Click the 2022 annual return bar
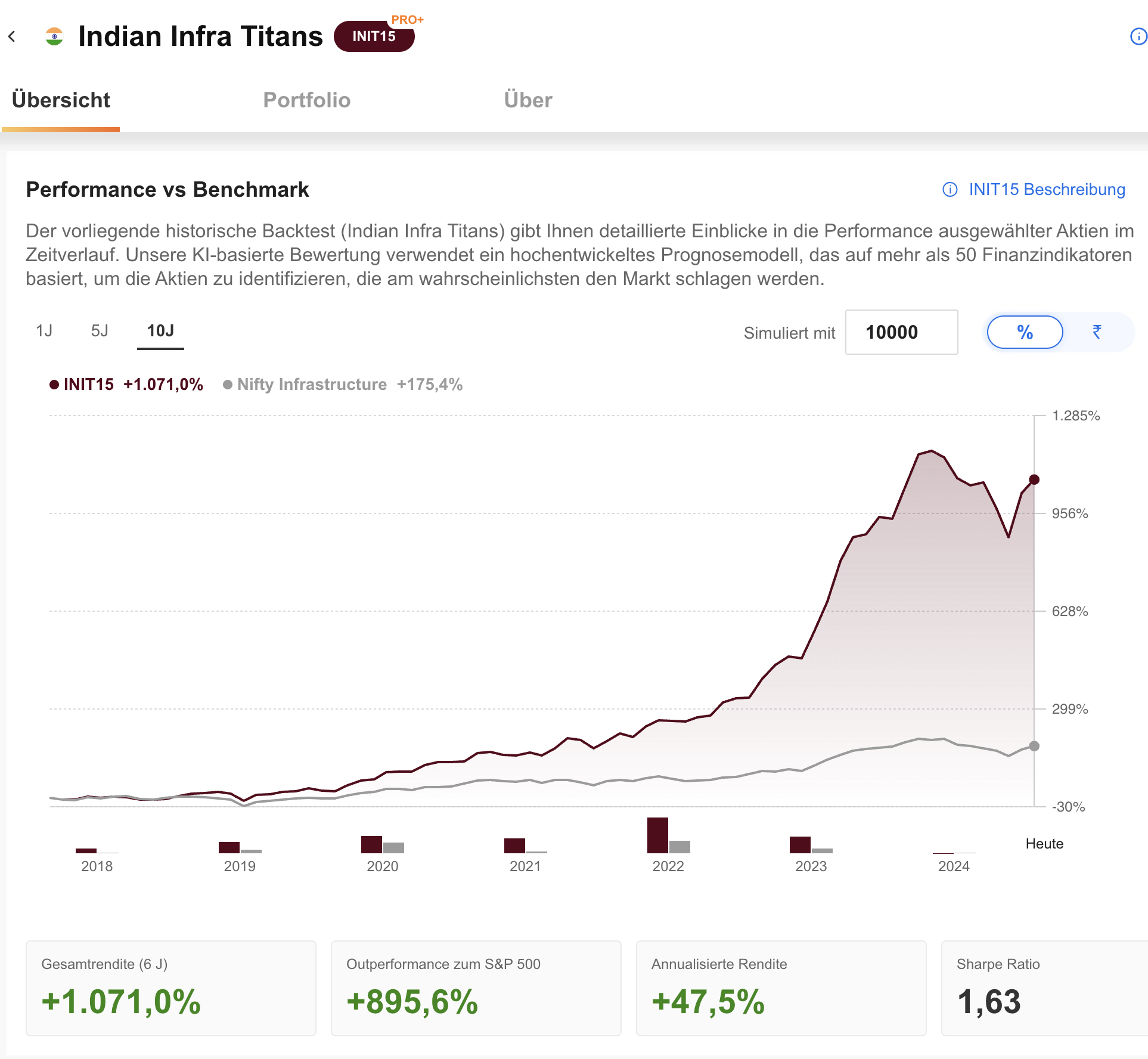This screenshot has width=1148, height=1059. [657, 835]
